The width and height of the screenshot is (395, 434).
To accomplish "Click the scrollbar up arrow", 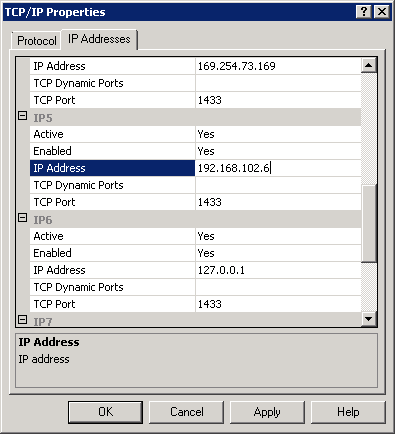I will pyautogui.click(x=369, y=65).
